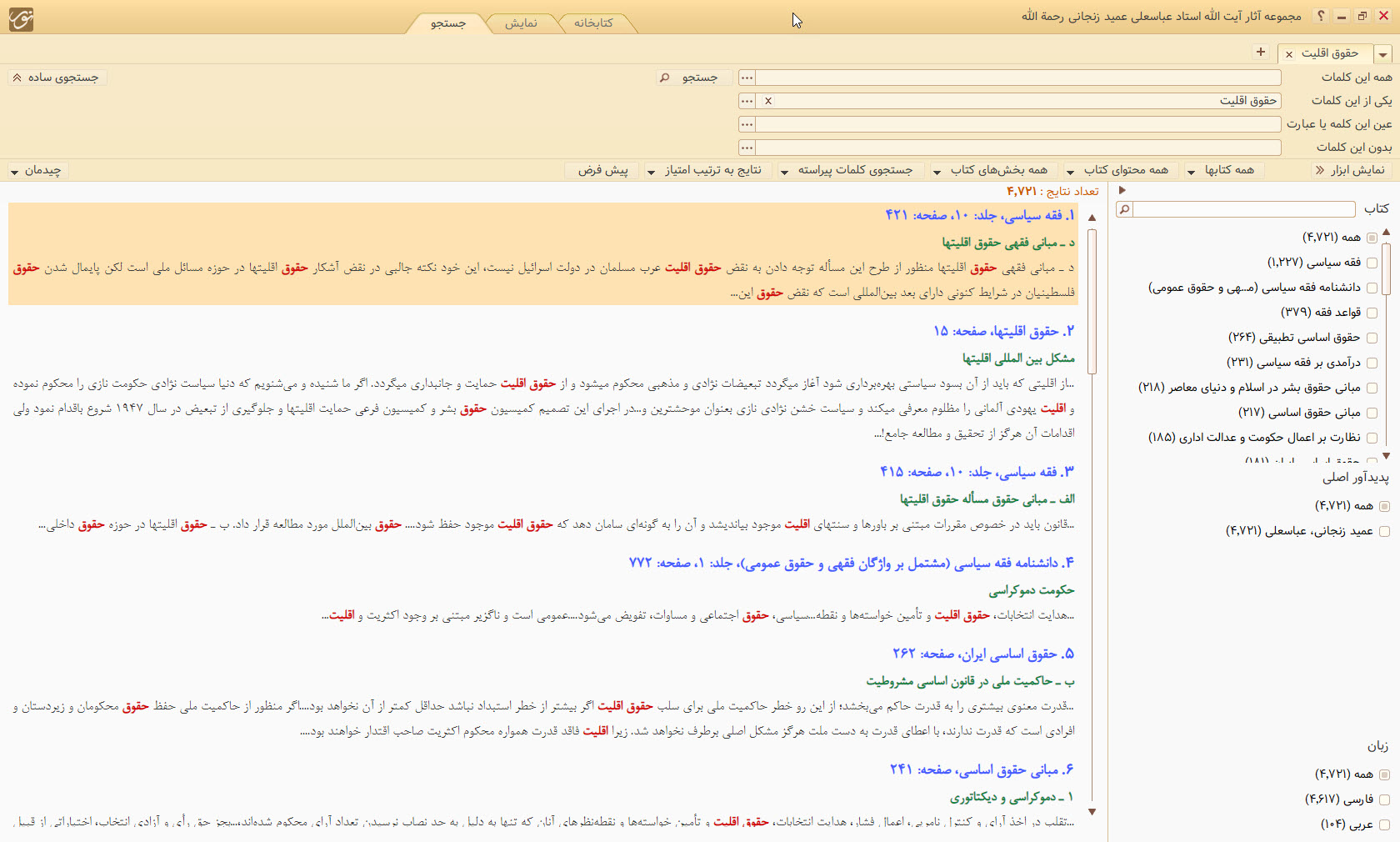Close the حقوق اقلیت search tab
The height and width of the screenshot is (842, 1400).
point(1289,54)
